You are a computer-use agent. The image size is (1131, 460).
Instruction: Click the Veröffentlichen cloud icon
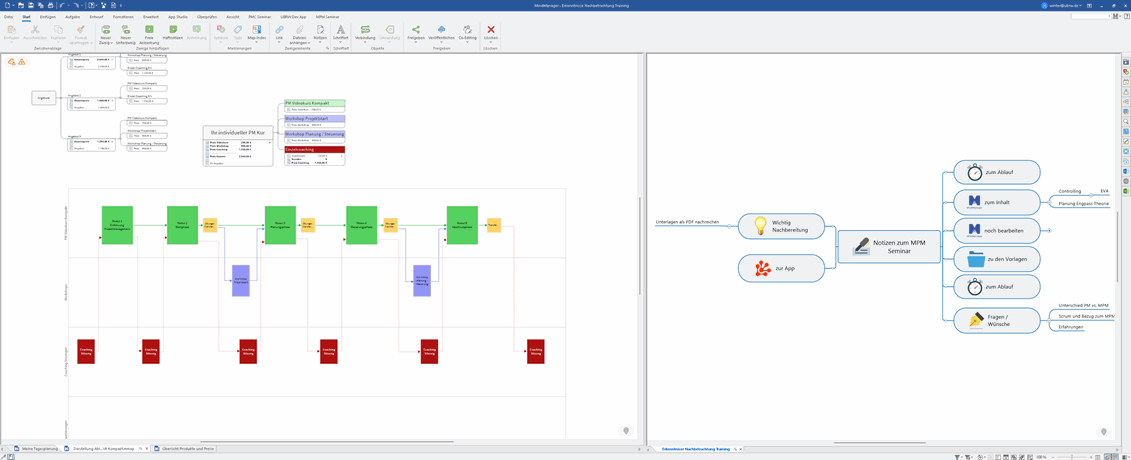pyautogui.click(x=441, y=33)
